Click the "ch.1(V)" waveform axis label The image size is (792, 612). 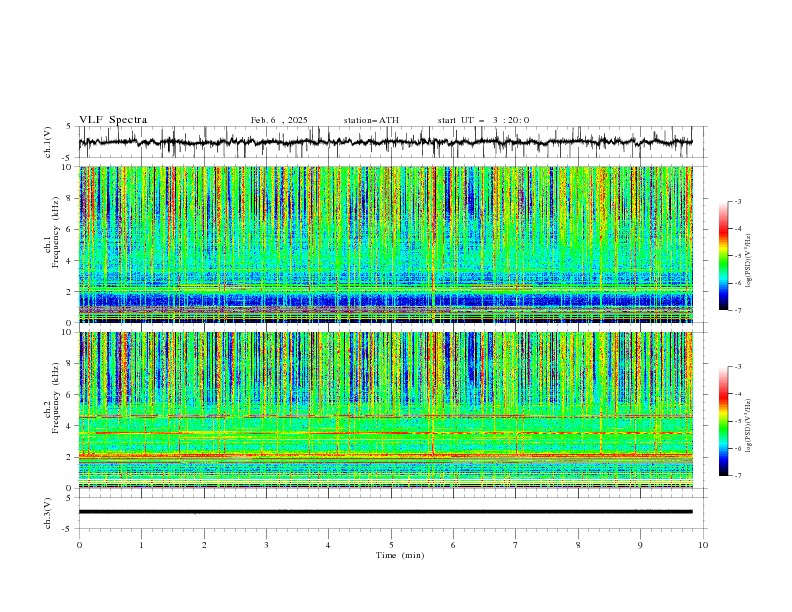[x=48, y=142]
